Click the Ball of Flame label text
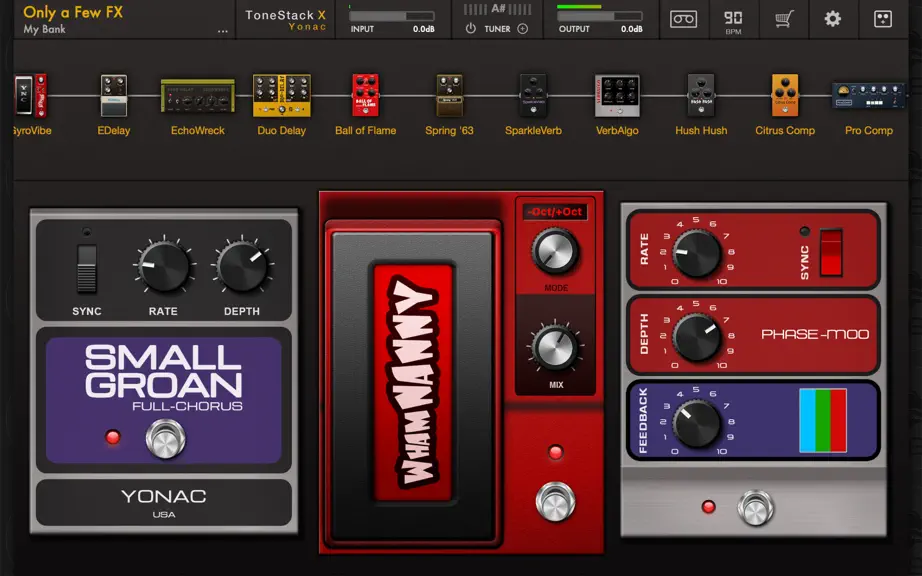The image size is (922, 576). 365,130
